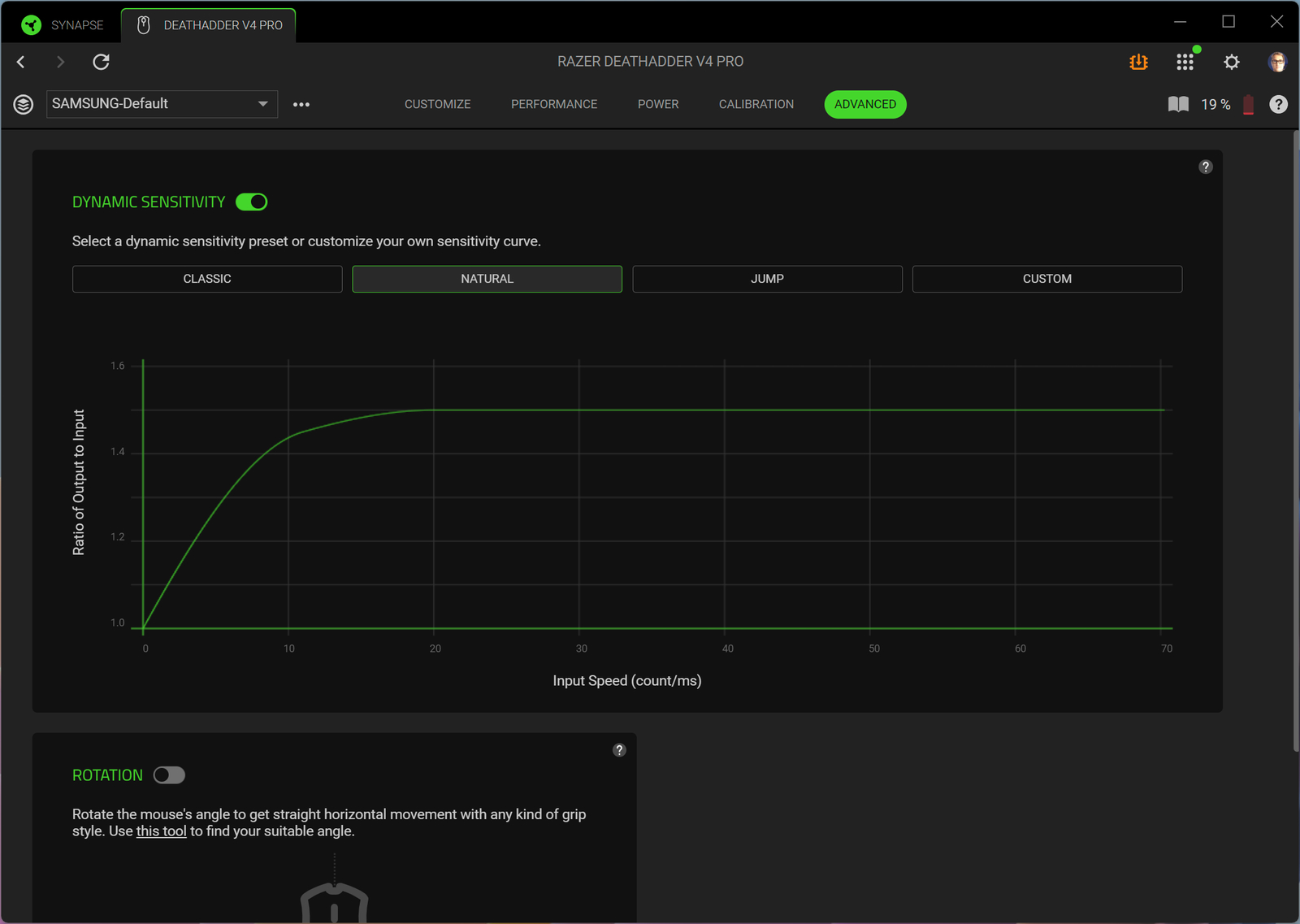Open the user guide book icon

[x=1178, y=104]
